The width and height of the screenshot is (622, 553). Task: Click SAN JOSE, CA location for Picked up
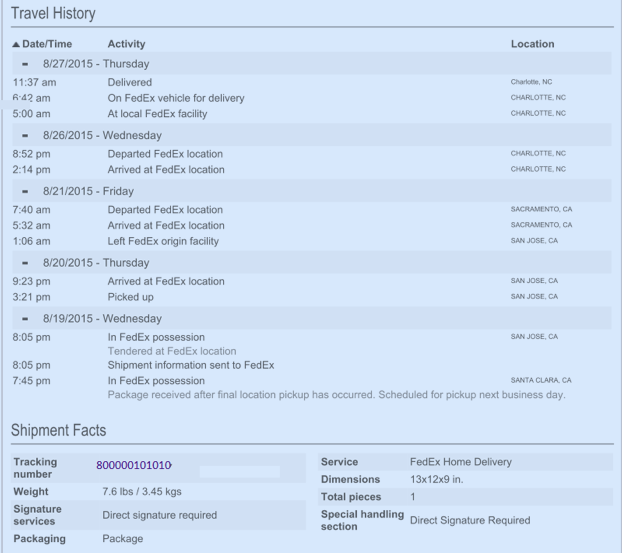pyautogui.click(x=534, y=296)
